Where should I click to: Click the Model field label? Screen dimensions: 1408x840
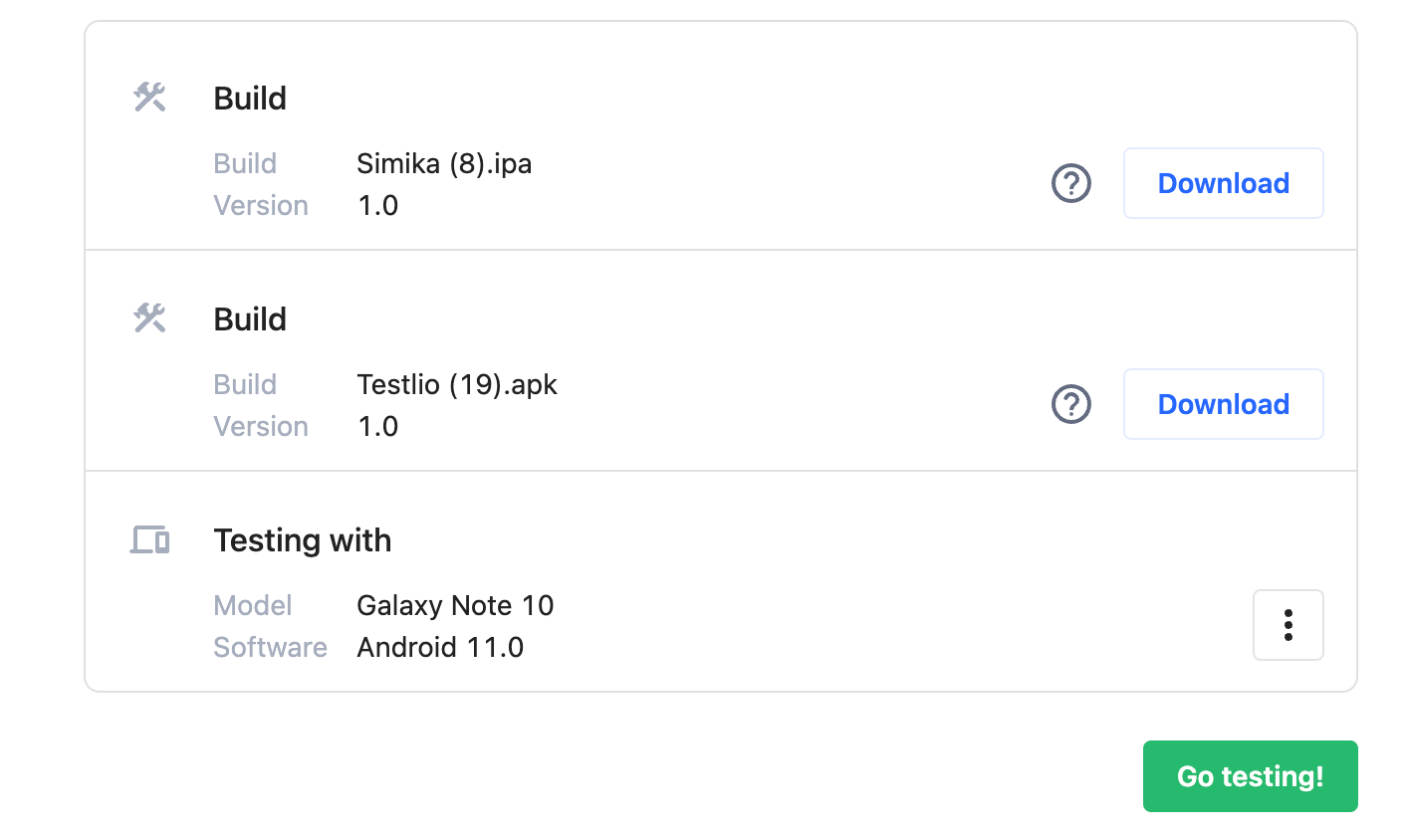pos(253,605)
